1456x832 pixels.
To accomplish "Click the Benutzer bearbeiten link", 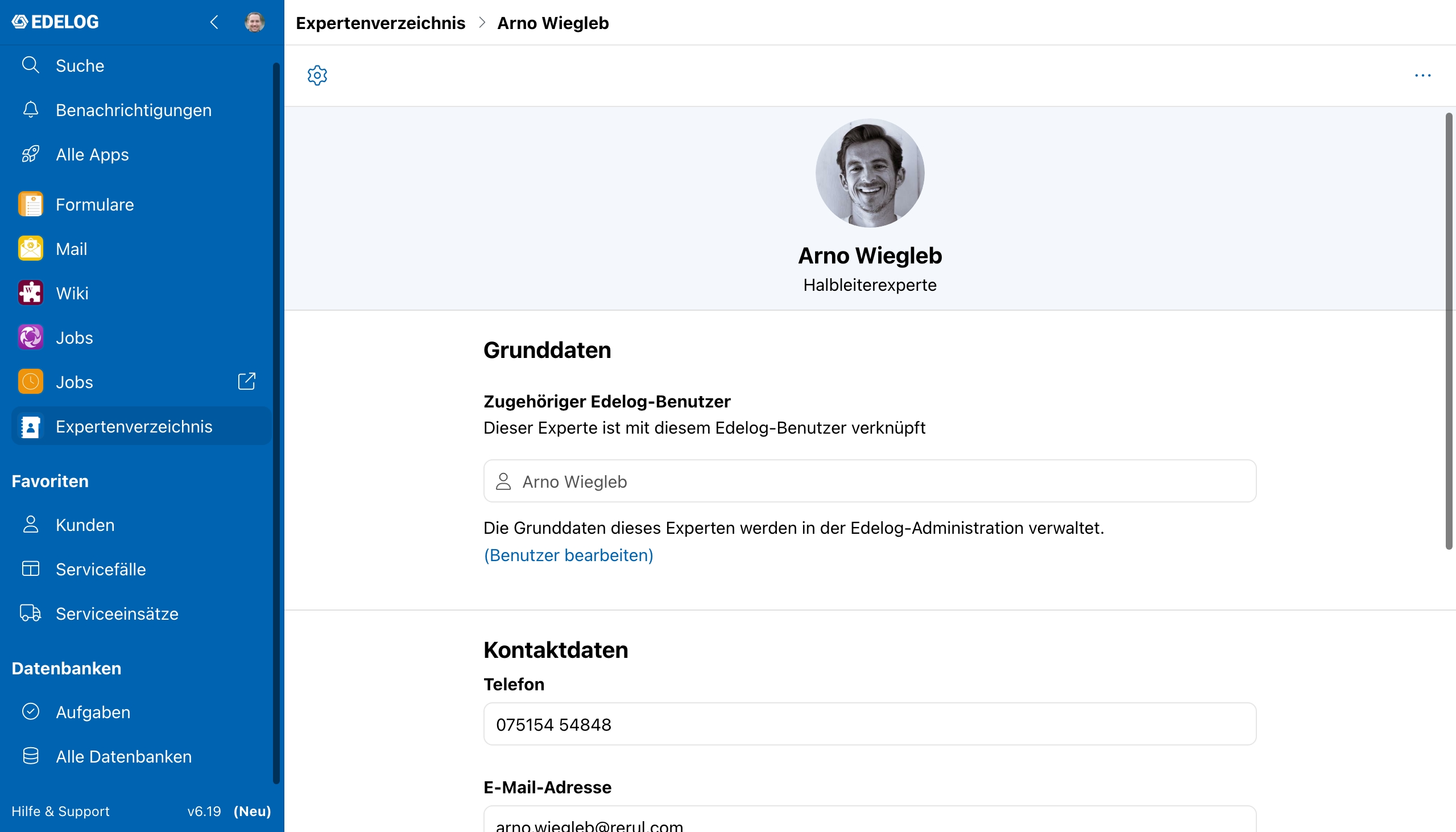I will 568,555.
